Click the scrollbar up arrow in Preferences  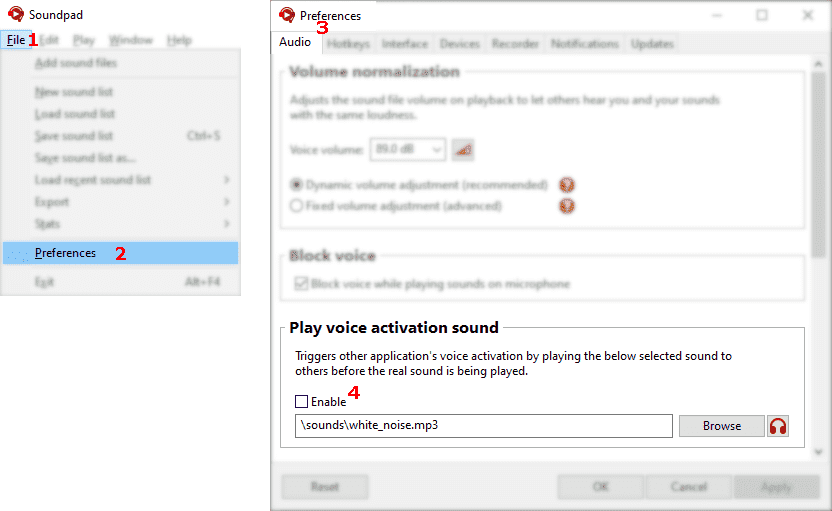pyautogui.click(x=818, y=64)
